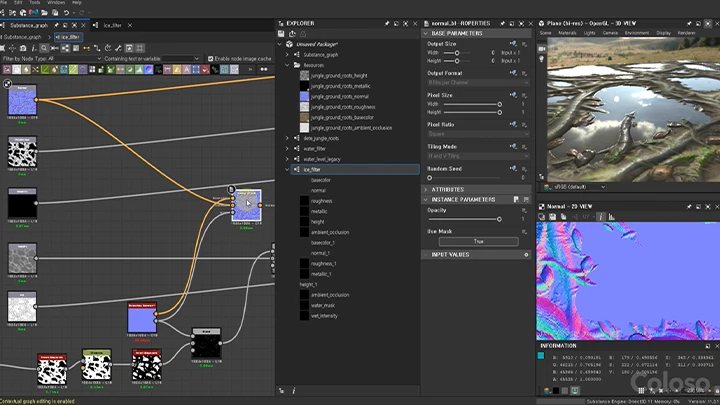Screen dimensions: 720x405
Task: Select the water_mask output item
Action: pos(323,305)
